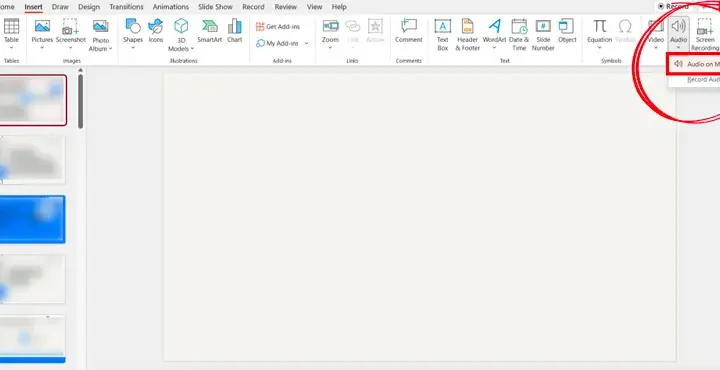Expand the Pictures dropdown arrow
The height and width of the screenshot is (370, 720).
[x=42, y=47]
